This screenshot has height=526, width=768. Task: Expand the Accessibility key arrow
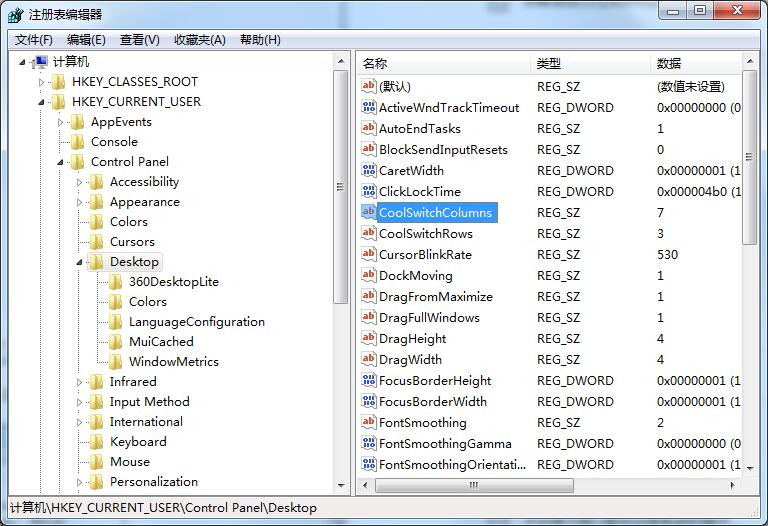coord(80,182)
